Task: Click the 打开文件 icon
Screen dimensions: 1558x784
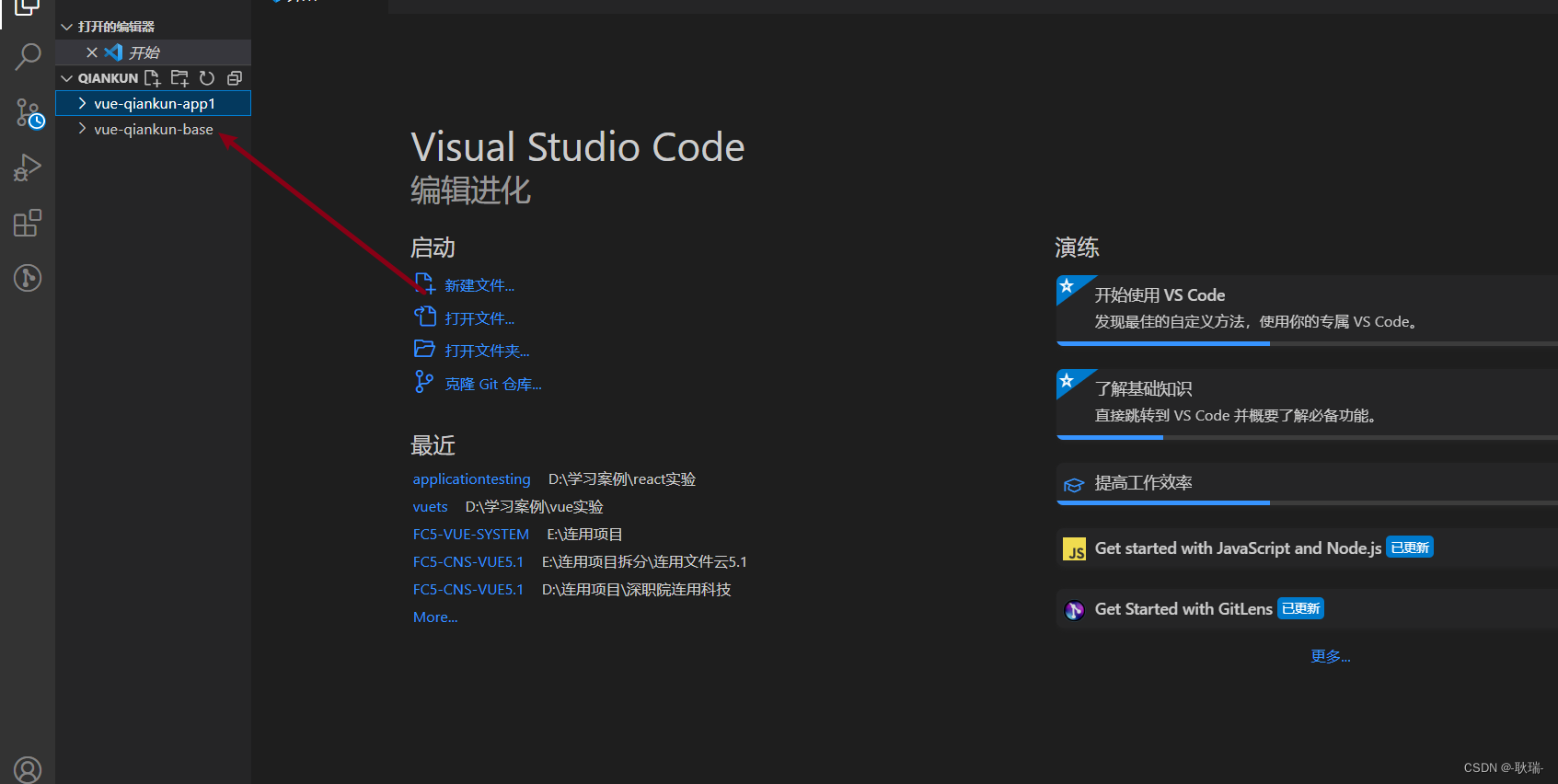Action: tap(424, 317)
